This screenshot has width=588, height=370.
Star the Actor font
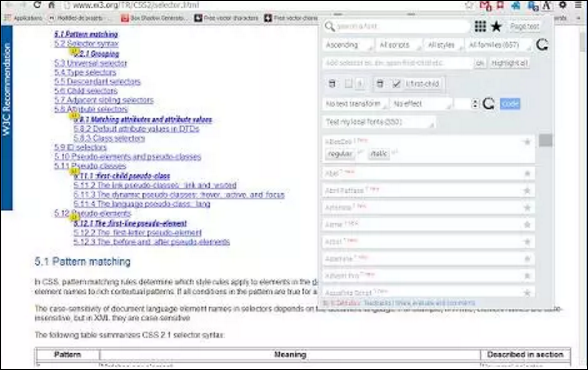click(x=527, y=241)
